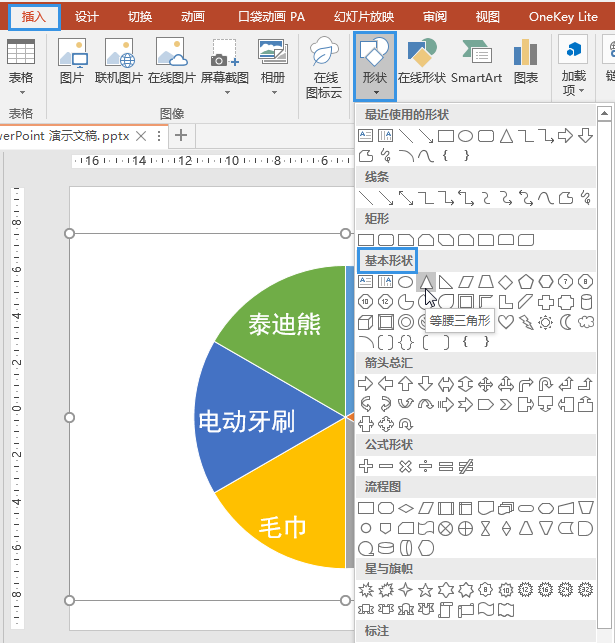The width and height of the screenshot is (615, 643).
Task: Open the SmartArt insert tool
Action: (476, 62)
